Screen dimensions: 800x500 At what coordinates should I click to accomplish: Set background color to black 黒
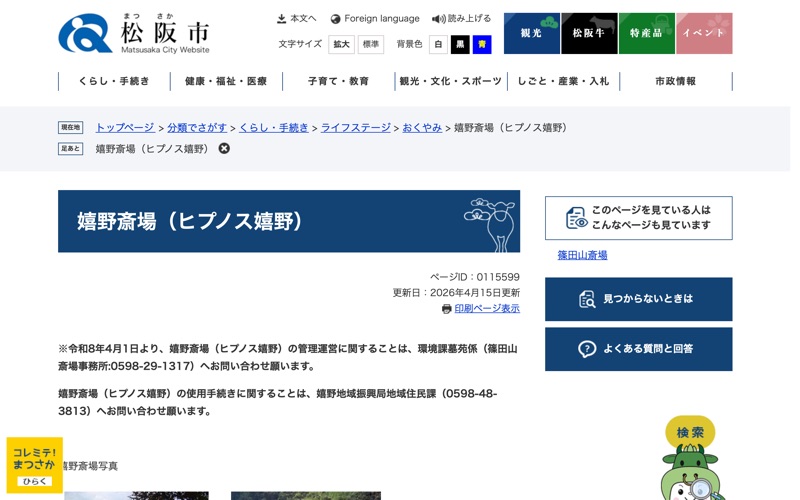(x=460, y=44)
